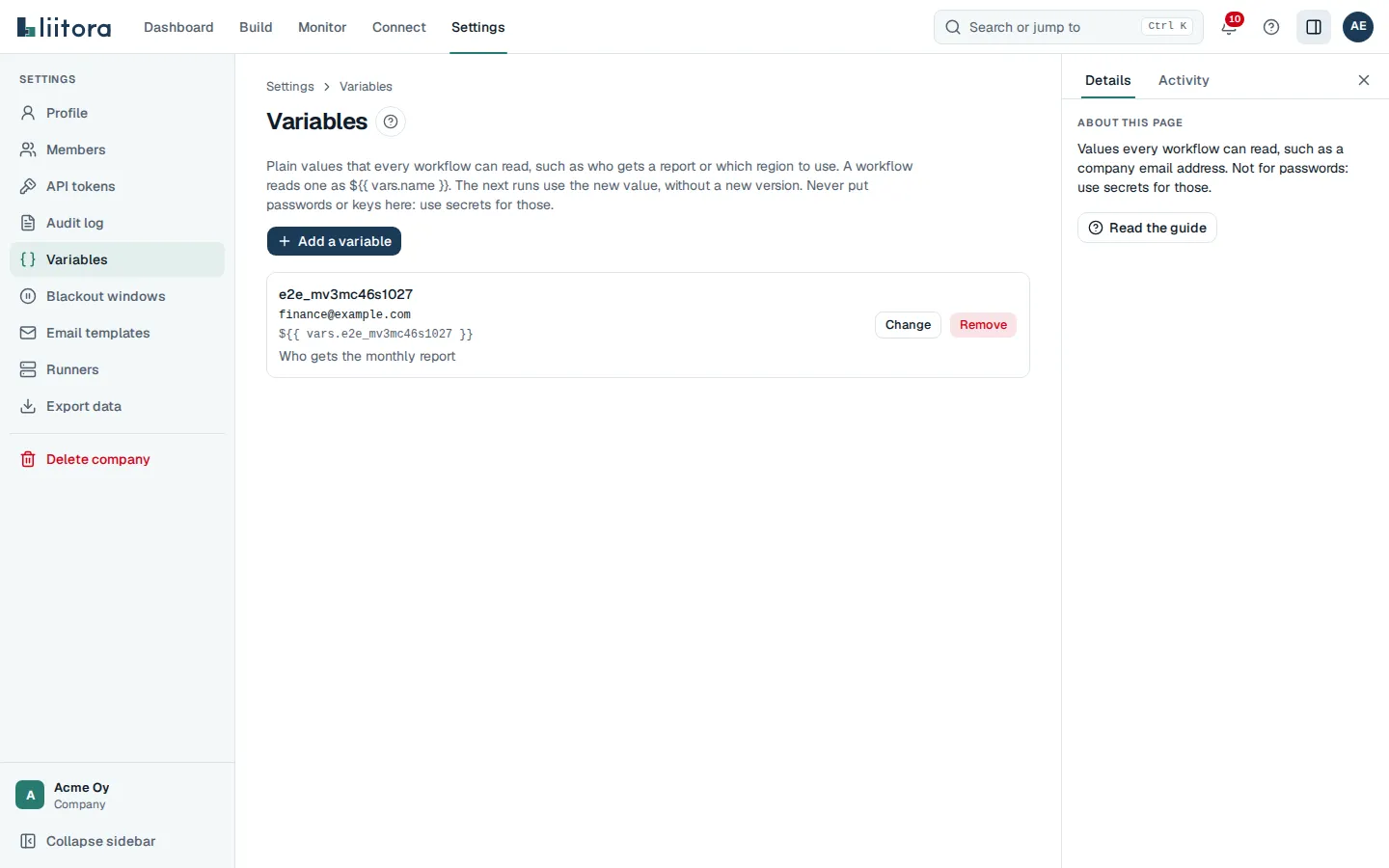Open the Audit log page
The height and width of the screenshot is (868, 1389).
117,223
